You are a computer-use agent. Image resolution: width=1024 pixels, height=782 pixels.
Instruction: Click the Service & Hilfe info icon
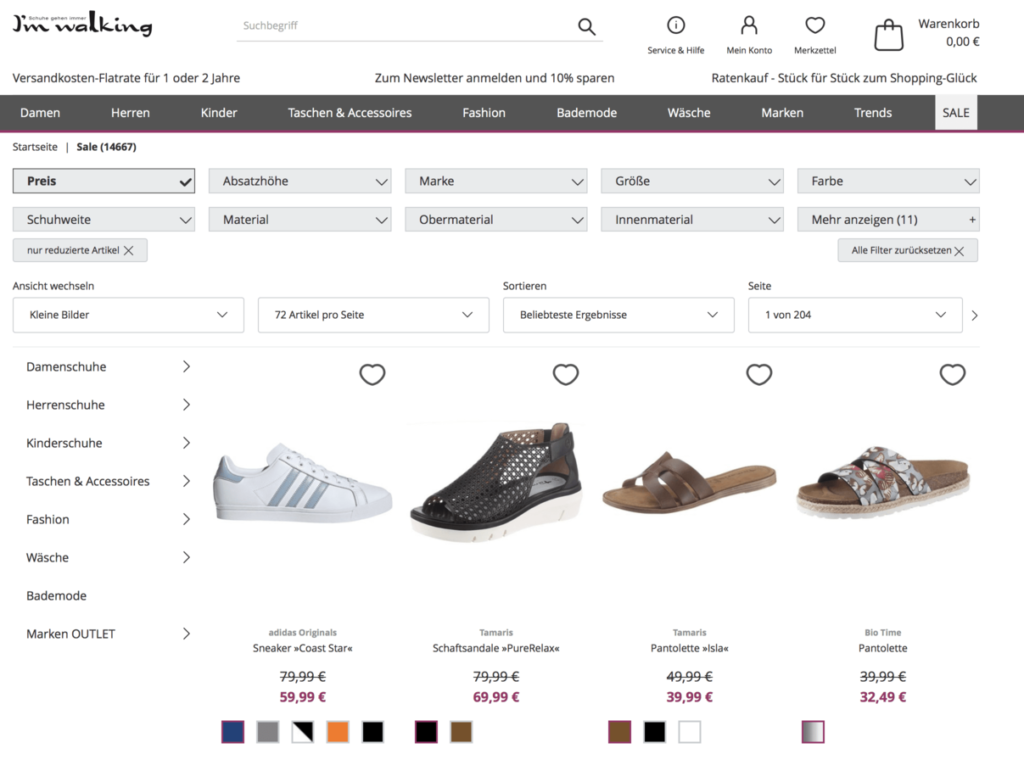tap(676, 26)
